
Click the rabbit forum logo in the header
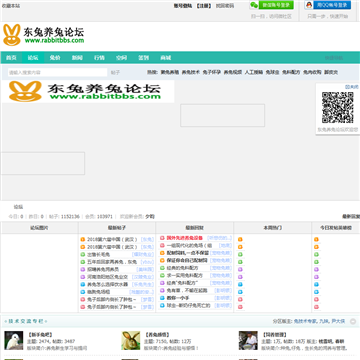click(44, 35)
